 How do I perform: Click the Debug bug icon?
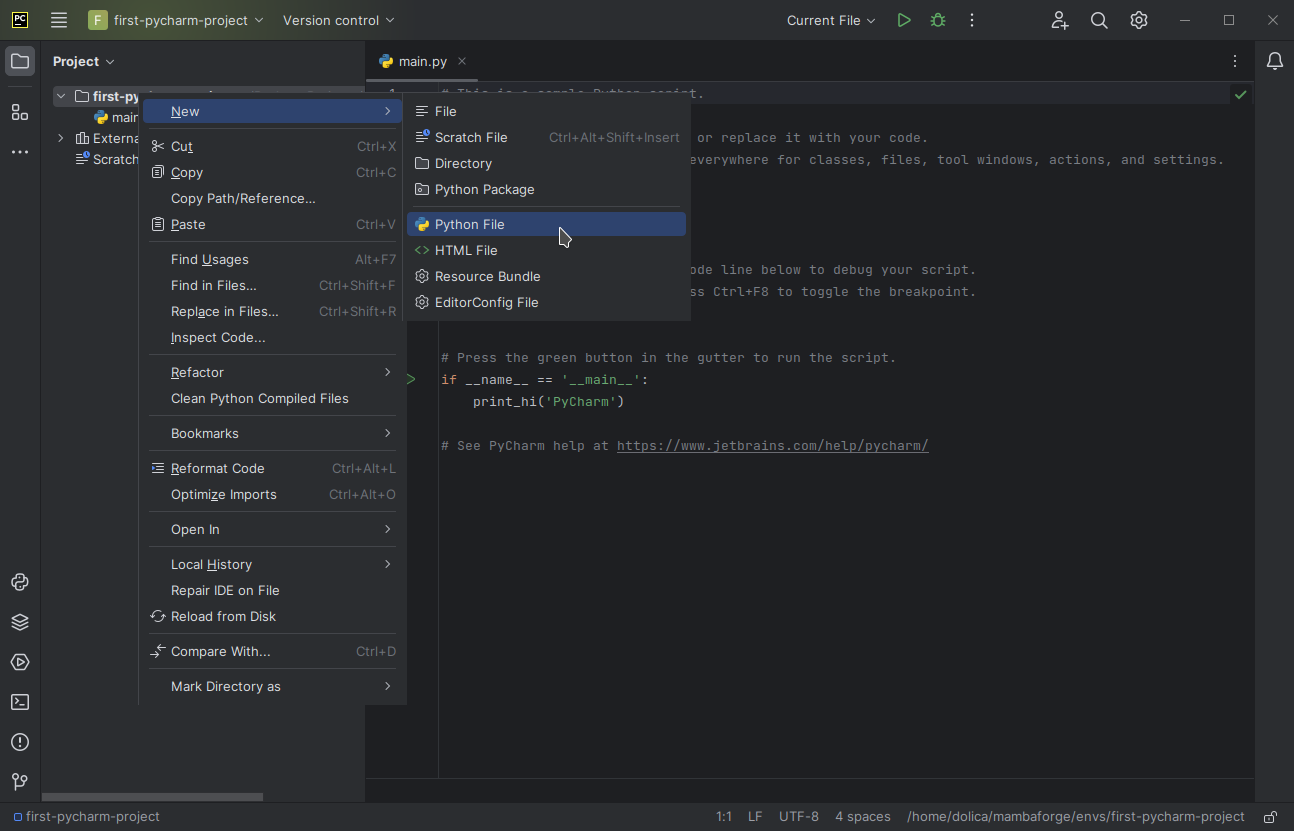point(938,20)
